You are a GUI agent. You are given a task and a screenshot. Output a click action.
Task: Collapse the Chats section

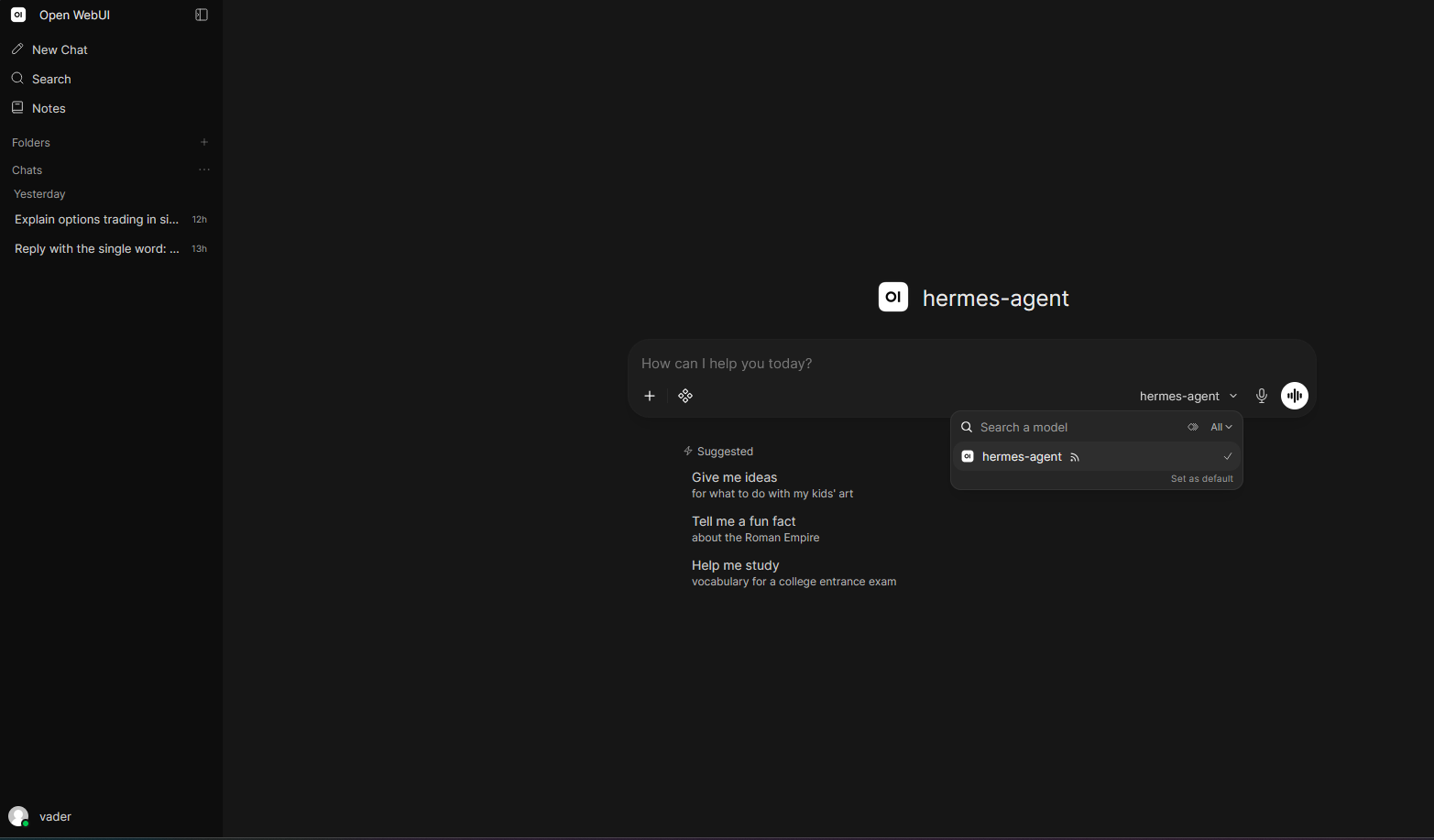coord(27,170)
